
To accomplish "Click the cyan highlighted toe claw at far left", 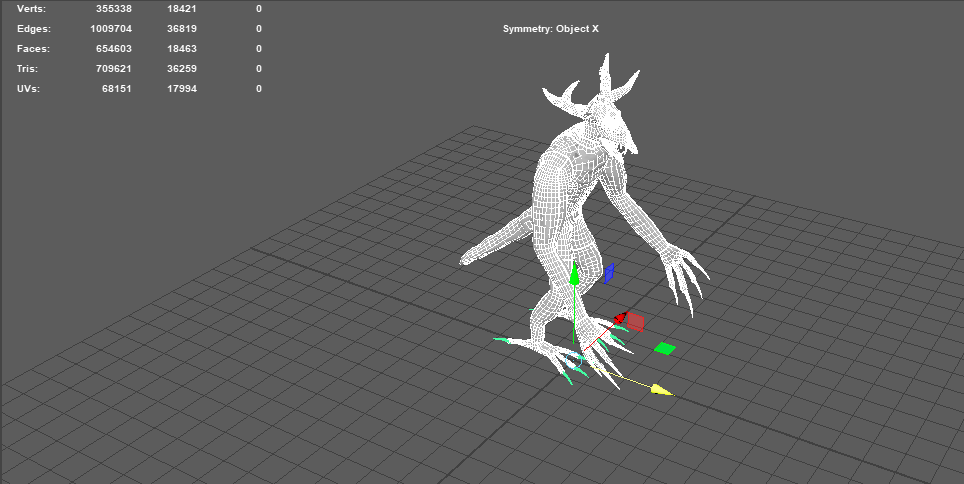I will (500, 340).
